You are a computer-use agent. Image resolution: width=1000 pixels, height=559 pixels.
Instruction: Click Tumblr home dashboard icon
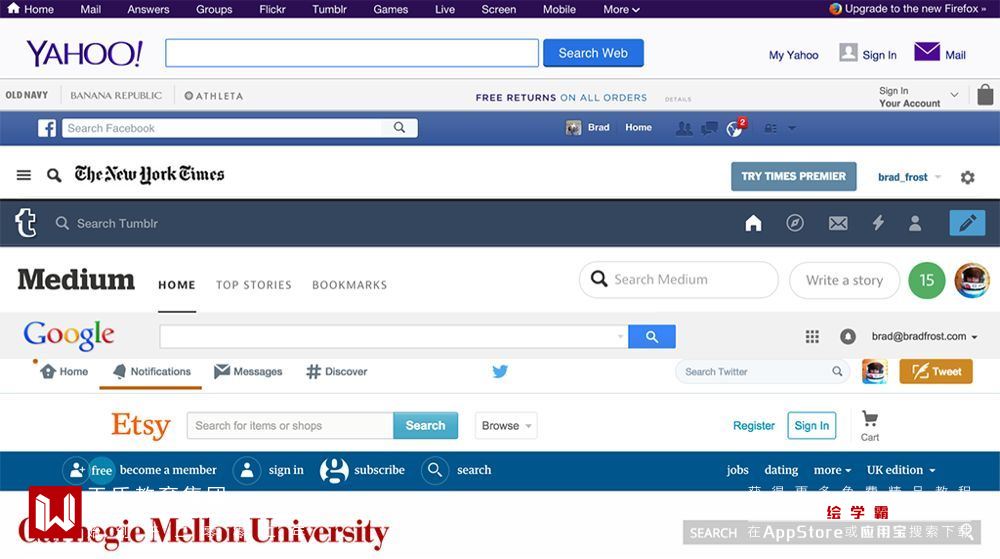pyautogui.click(x=753, y=222)
